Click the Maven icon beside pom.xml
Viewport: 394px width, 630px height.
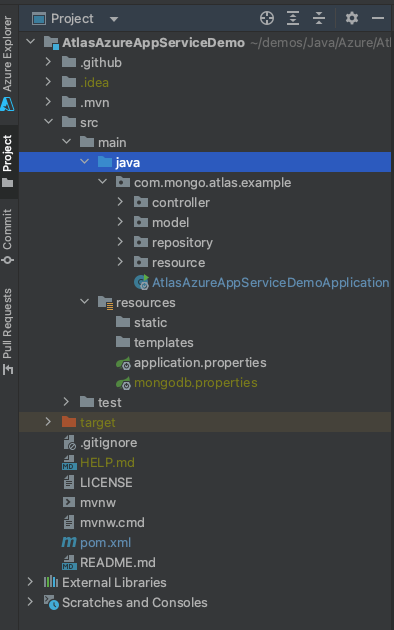pos(69,542)
